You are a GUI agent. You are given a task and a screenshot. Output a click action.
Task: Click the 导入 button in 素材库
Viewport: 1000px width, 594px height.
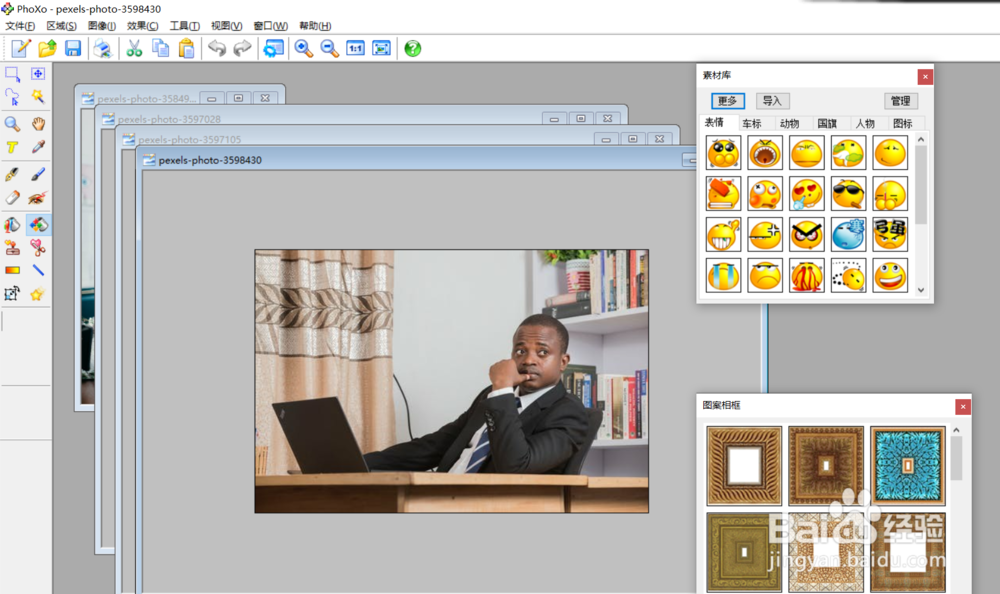(x=772, y=101)
